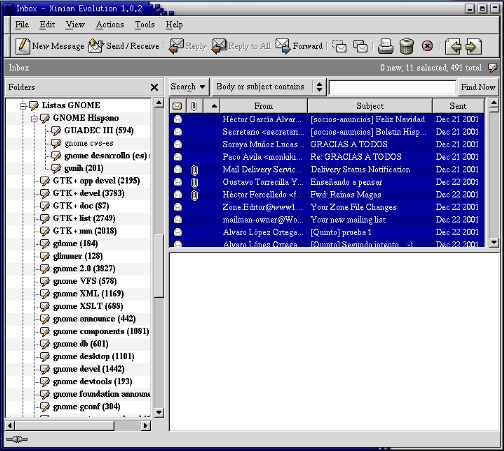Sort messages by Subject column header
The image size is (504, 451).
[x=370, y=106]
